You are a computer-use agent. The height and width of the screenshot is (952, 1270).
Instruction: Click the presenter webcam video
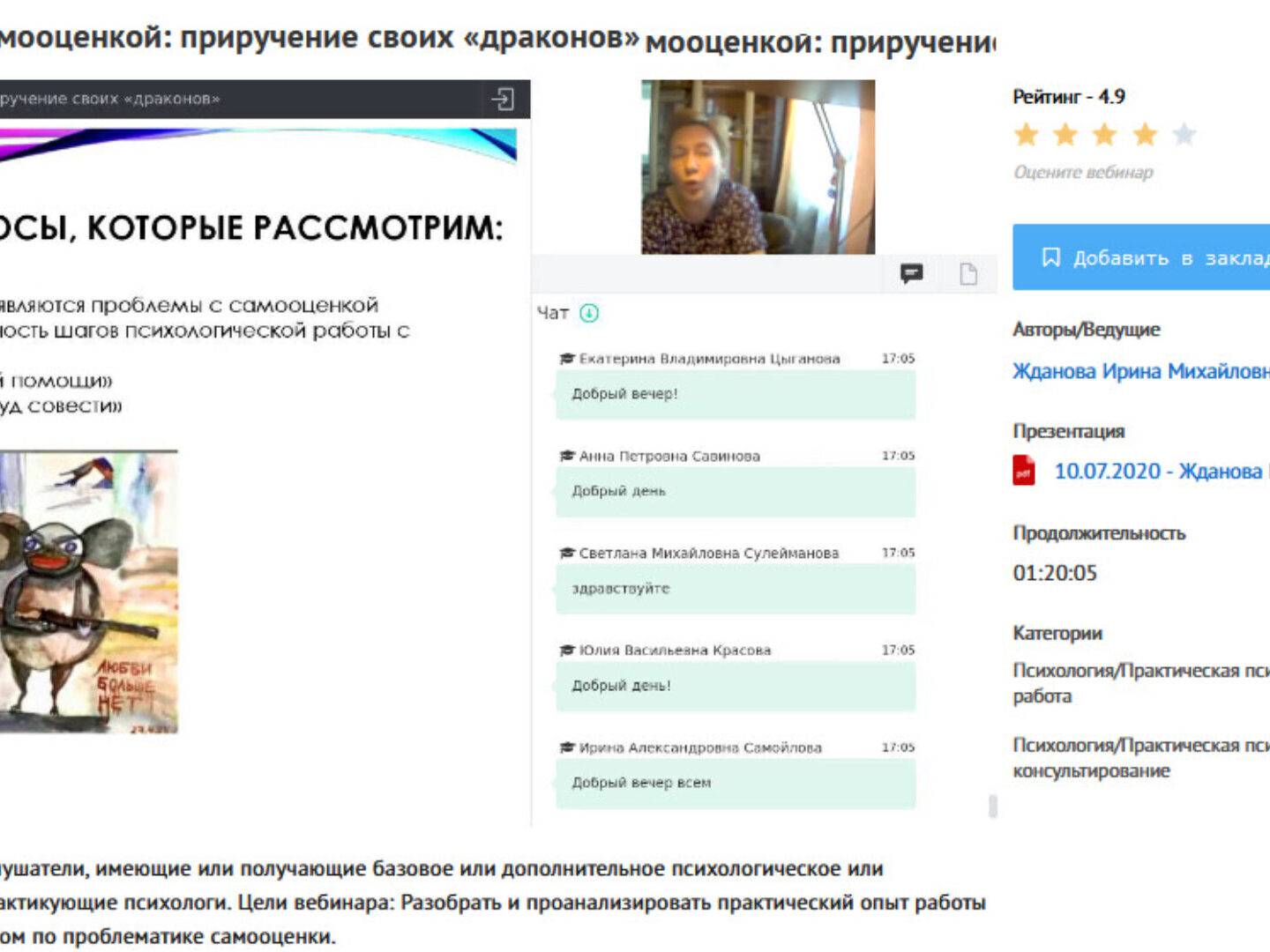(x=758, y=167)
